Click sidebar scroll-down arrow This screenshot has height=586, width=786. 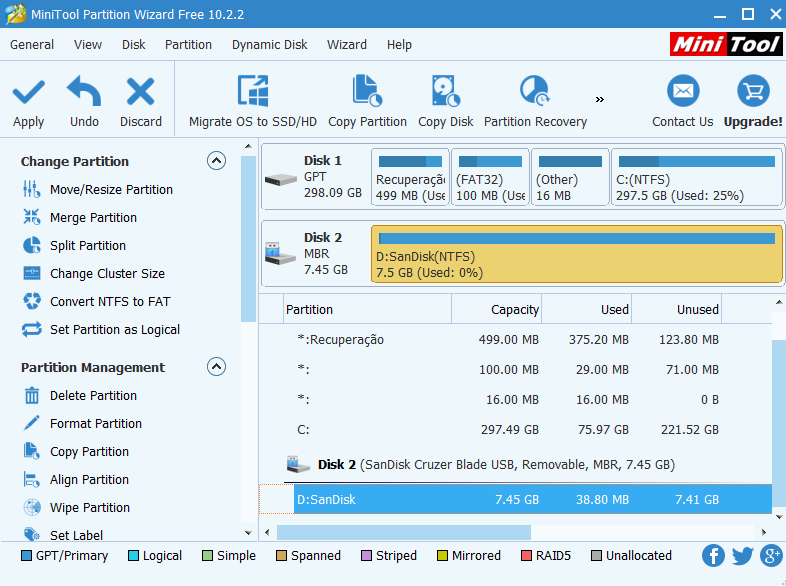[x=248, y=533]
